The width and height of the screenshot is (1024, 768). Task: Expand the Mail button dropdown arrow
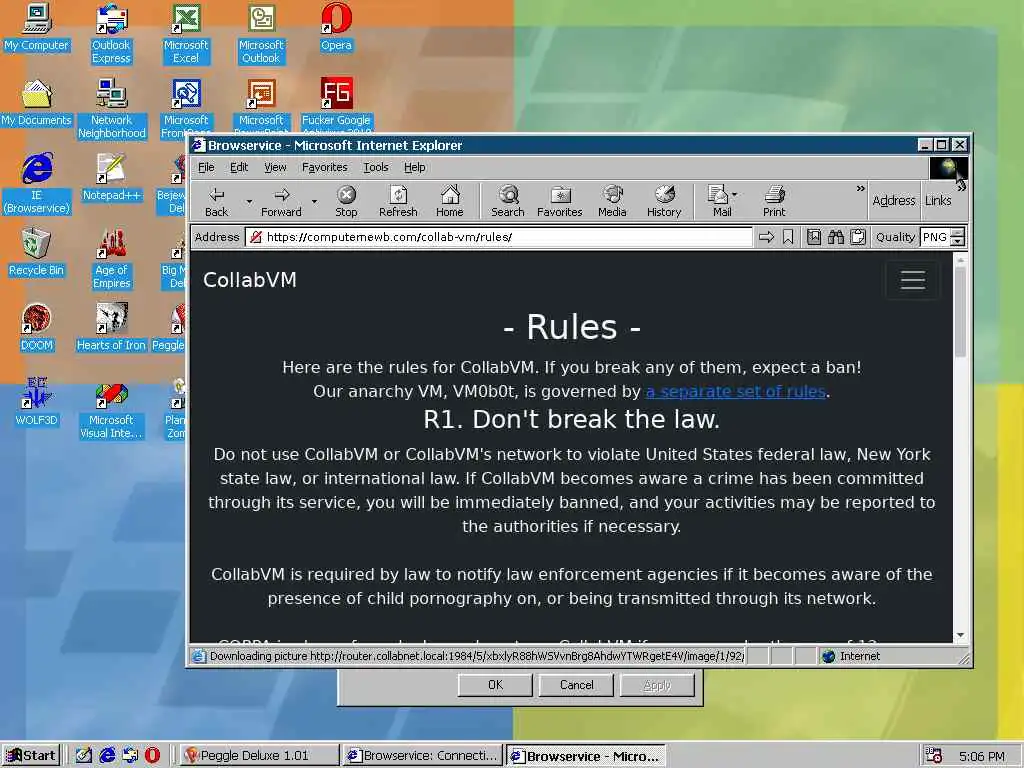tap(735, 194)
